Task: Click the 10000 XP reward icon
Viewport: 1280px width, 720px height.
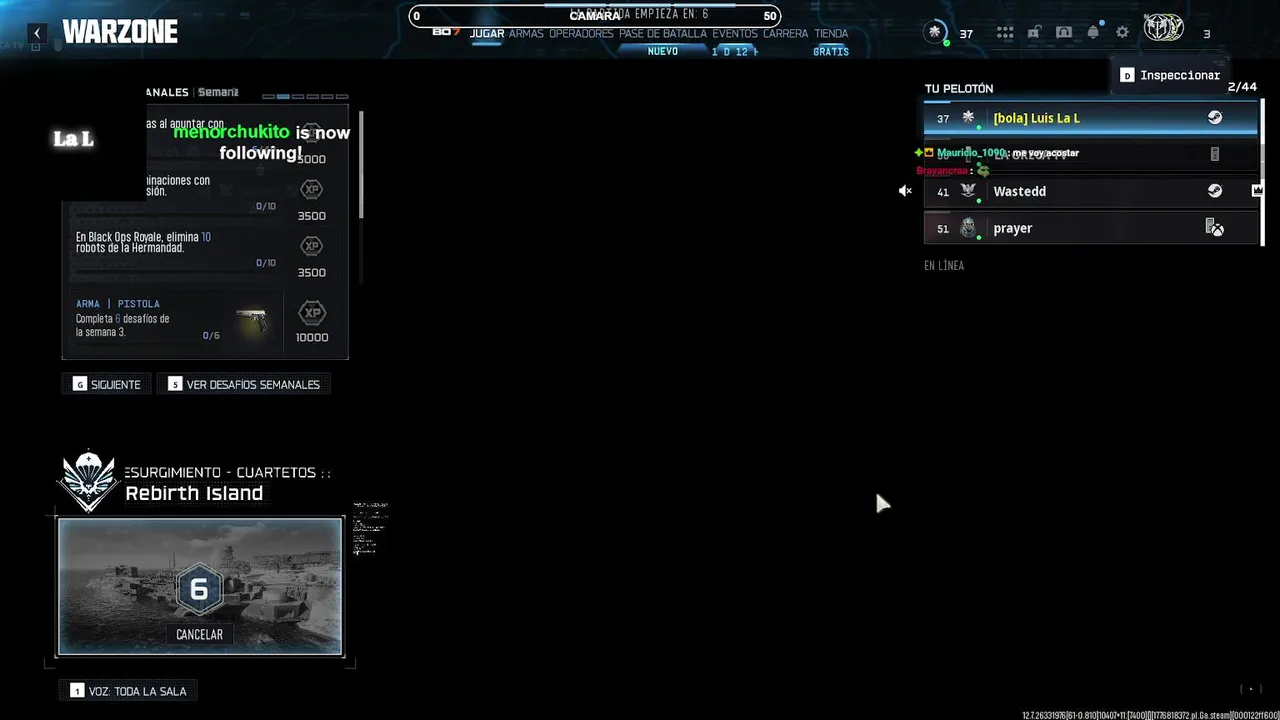Action: click(312, 313)
